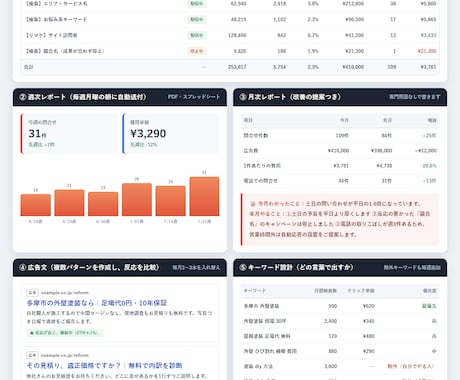
Task: Click the 広告 badge on the first ad
Action: pos(32,293)
